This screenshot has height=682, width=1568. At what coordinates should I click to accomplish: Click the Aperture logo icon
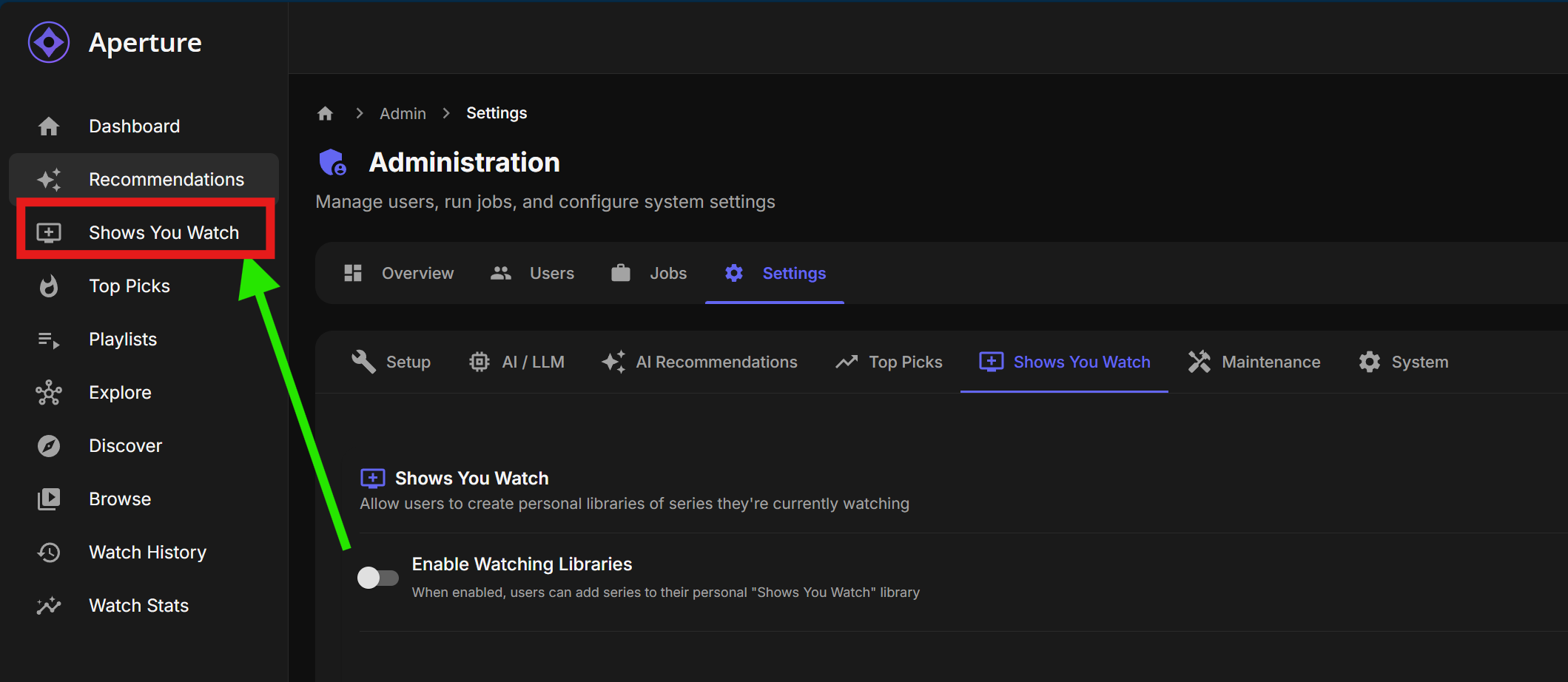point(49,43)
